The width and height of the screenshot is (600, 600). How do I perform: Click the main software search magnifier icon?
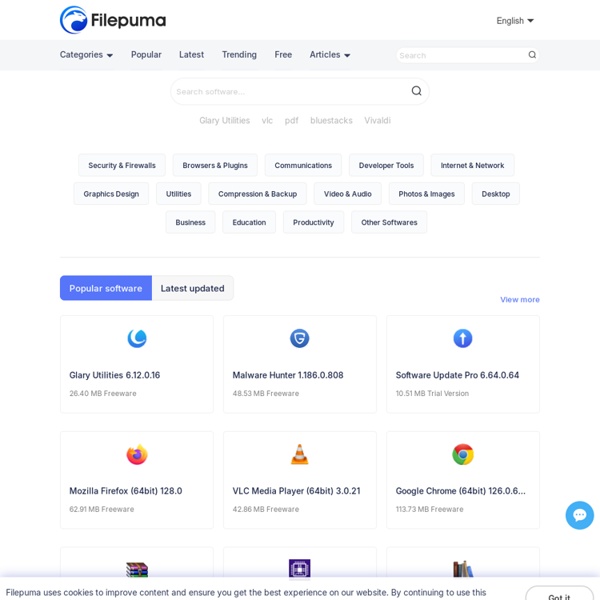point(416,91)
